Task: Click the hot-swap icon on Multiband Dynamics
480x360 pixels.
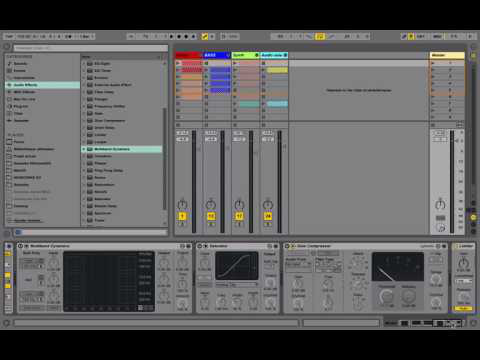Action: pos(182,246)
